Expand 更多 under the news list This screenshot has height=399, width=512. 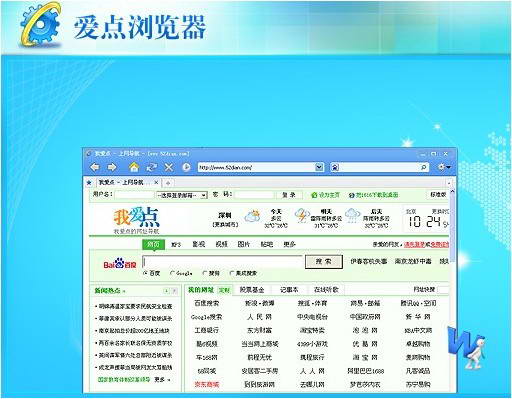(162, 380)
